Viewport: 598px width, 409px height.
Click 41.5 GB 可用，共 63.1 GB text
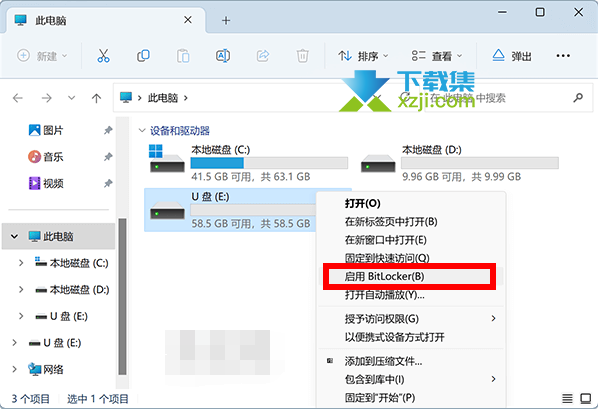(x=251, y=177)
